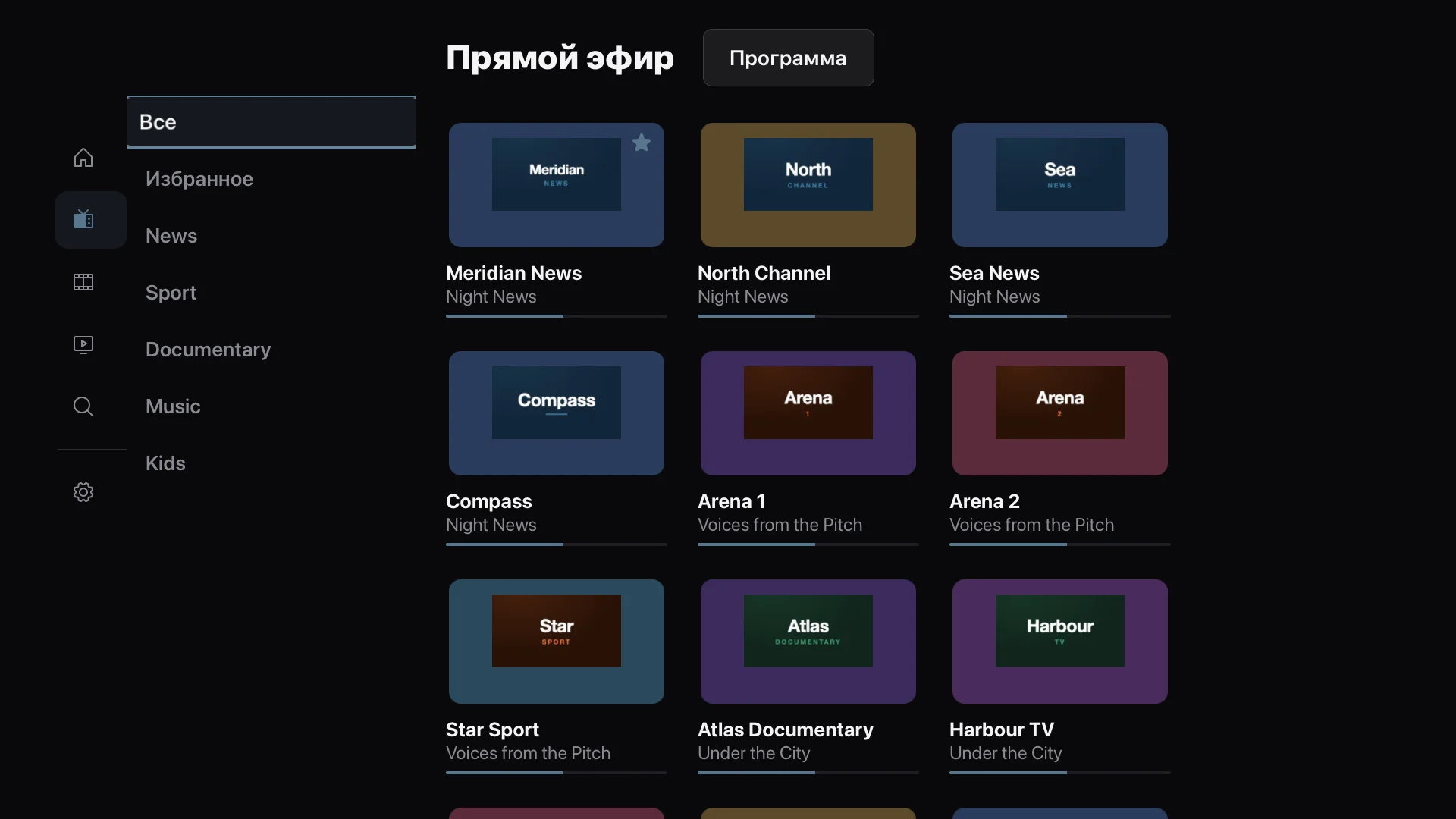Select the Kids category
The image size is (1456, 819).
tap(165, 463)
